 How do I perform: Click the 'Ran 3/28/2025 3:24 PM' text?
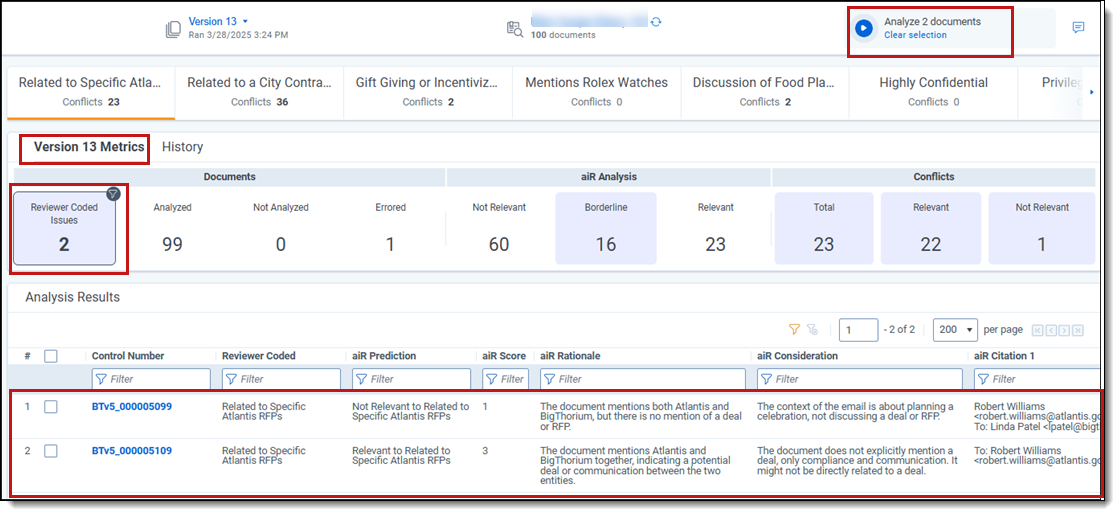coord(239,35)
